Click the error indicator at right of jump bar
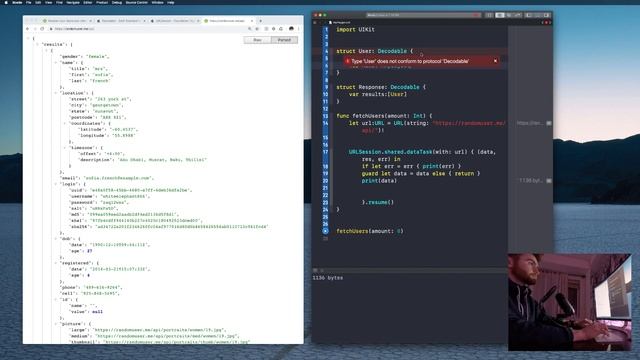Viewport: 640px width, 360px height. click(546, 22)
